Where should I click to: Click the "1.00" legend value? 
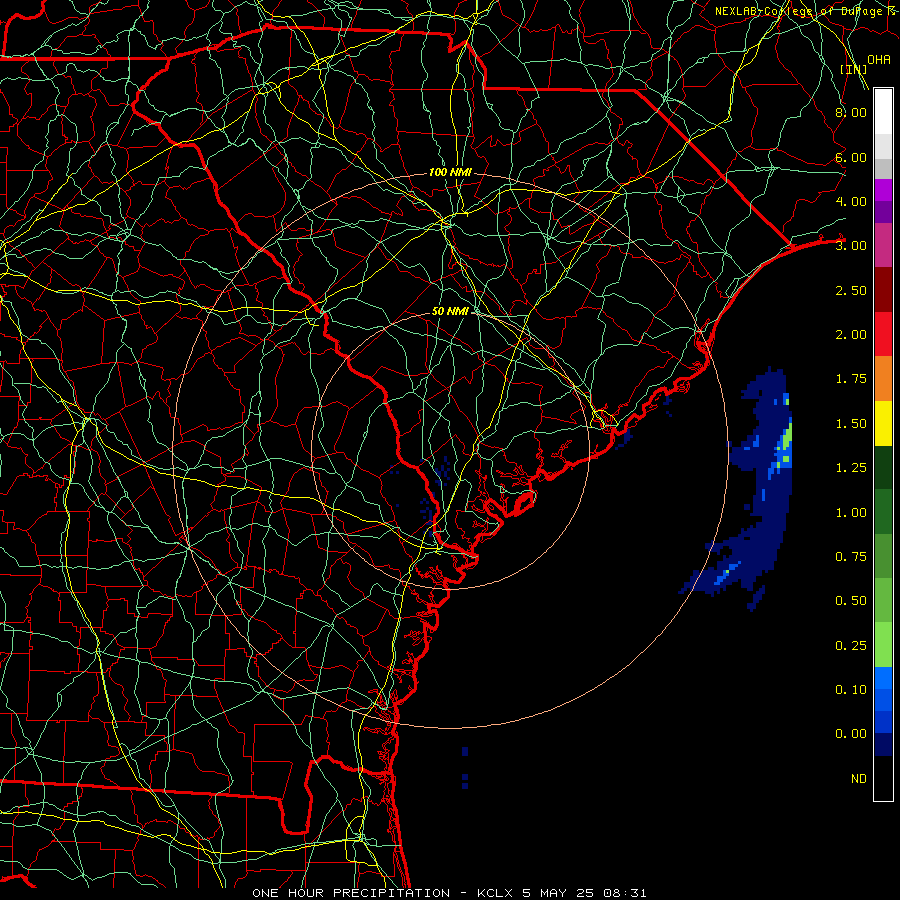point(851,513)
